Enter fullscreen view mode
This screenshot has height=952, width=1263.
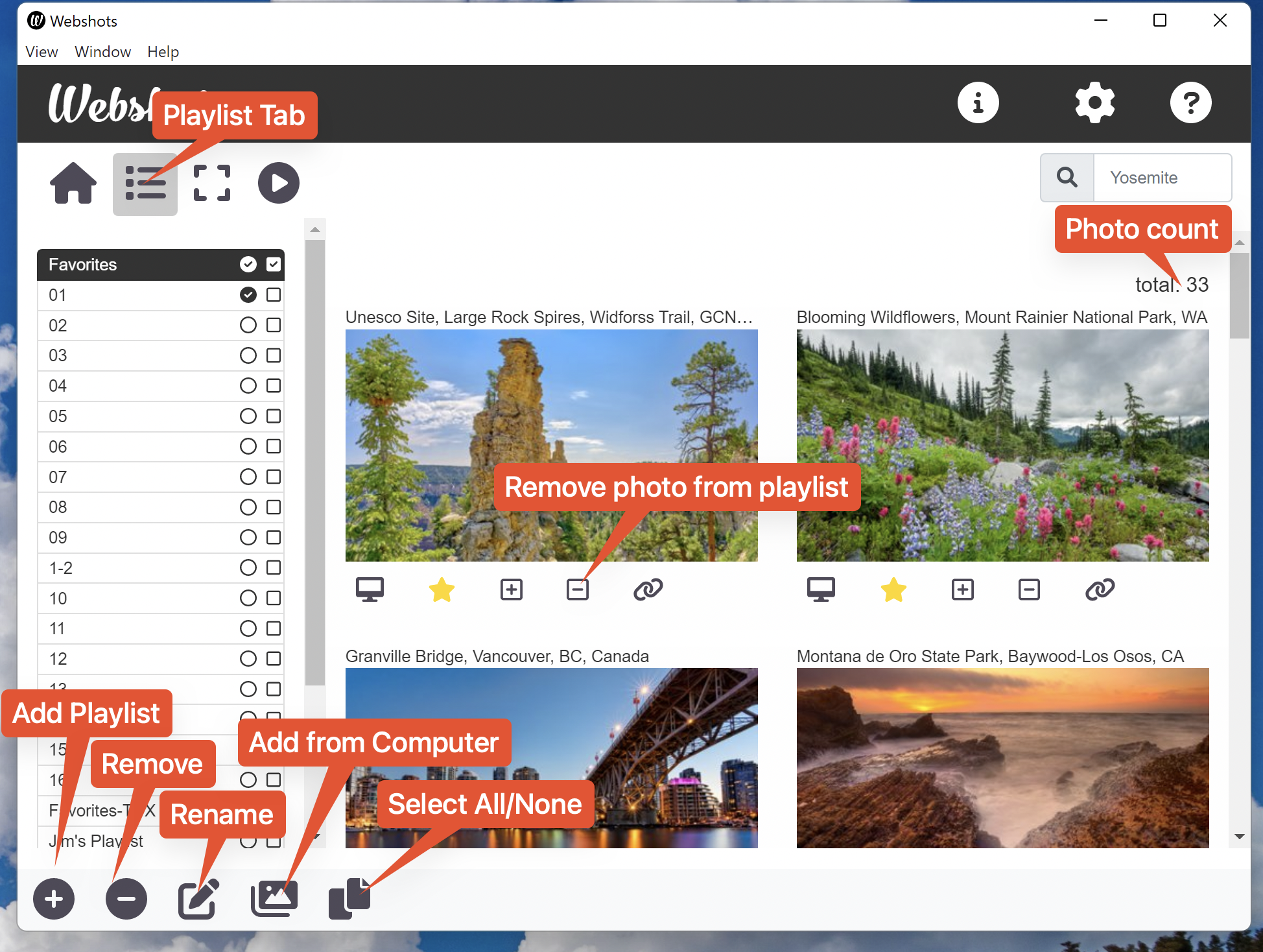212,184
